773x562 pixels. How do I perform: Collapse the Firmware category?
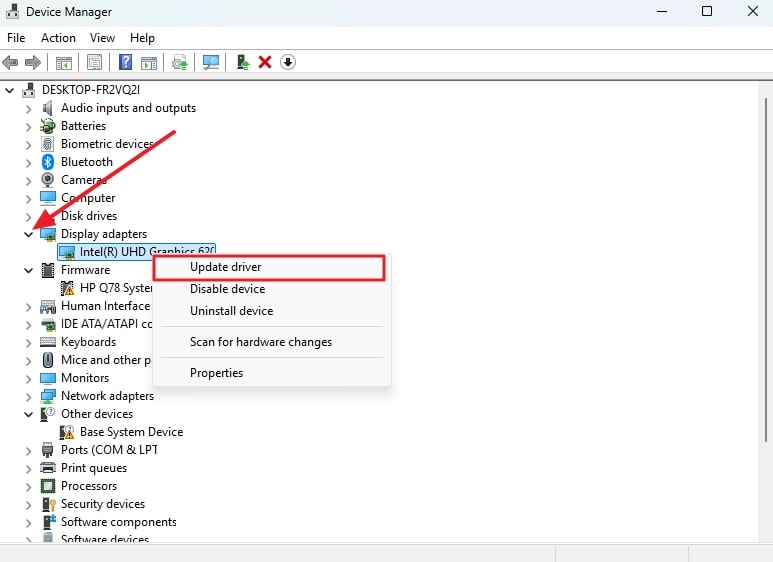pyautogui.click(x=29, y=270)
